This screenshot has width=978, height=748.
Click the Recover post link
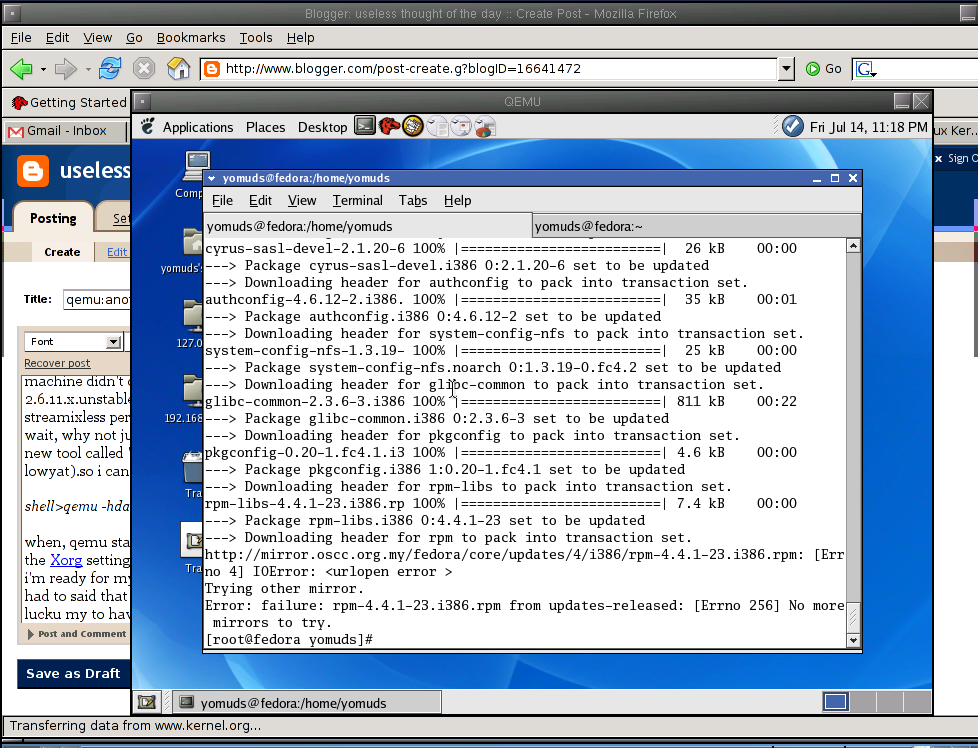tap(57, 363)
